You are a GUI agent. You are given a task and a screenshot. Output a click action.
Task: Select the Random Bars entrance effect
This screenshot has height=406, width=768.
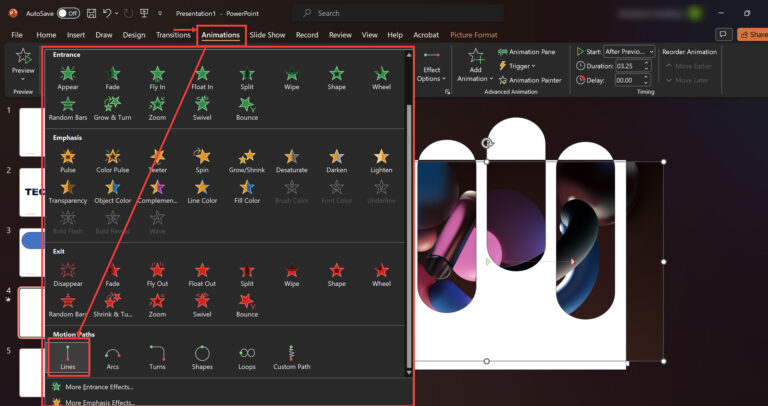pos(68,109)
